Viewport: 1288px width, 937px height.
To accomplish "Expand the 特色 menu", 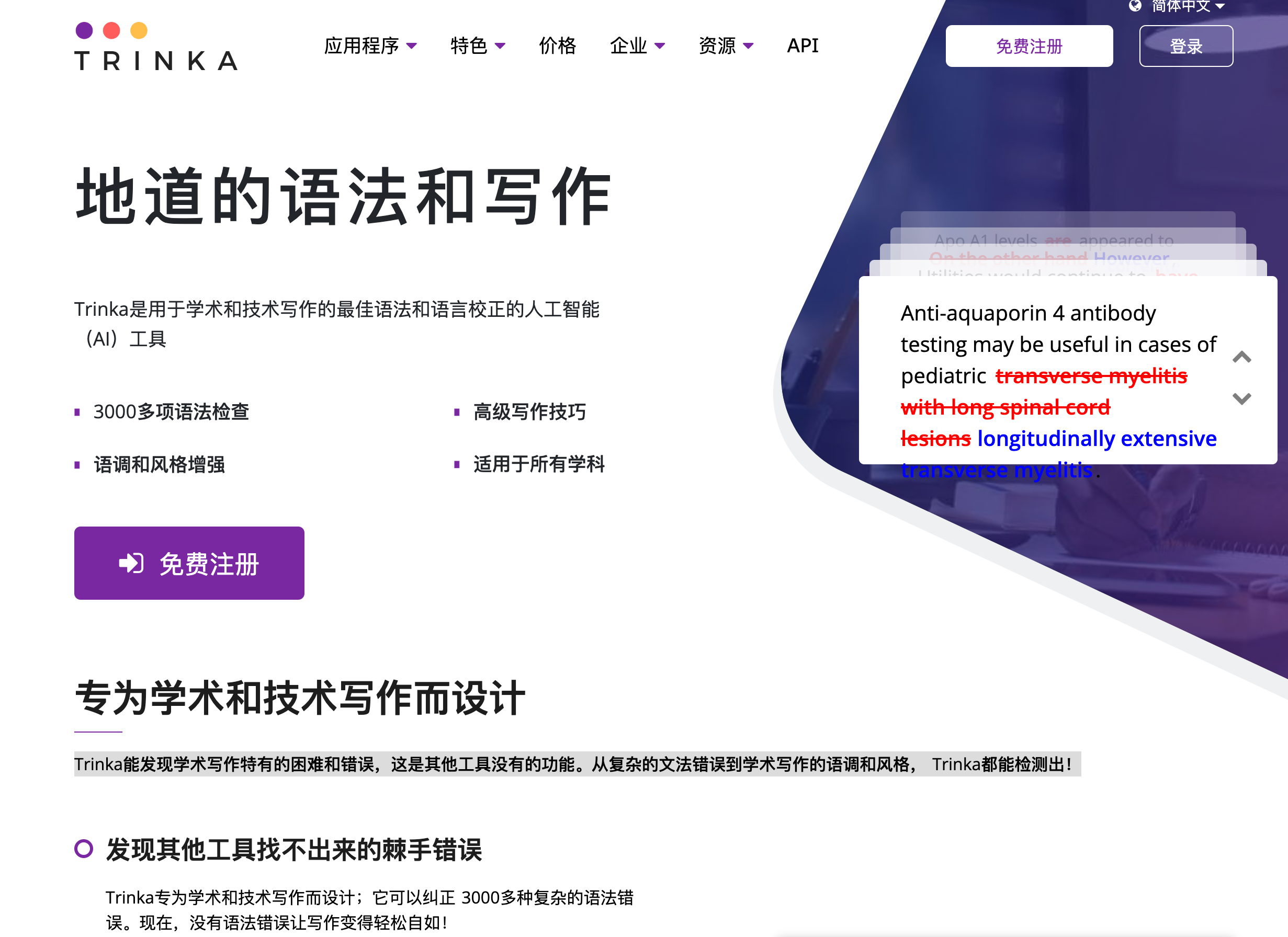I will pyautogui.click(x=478, y=45).
